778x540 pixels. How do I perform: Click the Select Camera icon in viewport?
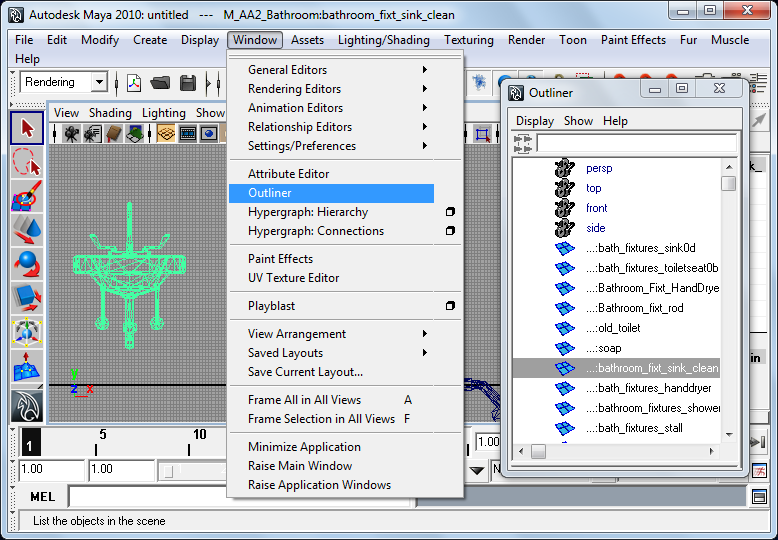(x=71, y=134)
